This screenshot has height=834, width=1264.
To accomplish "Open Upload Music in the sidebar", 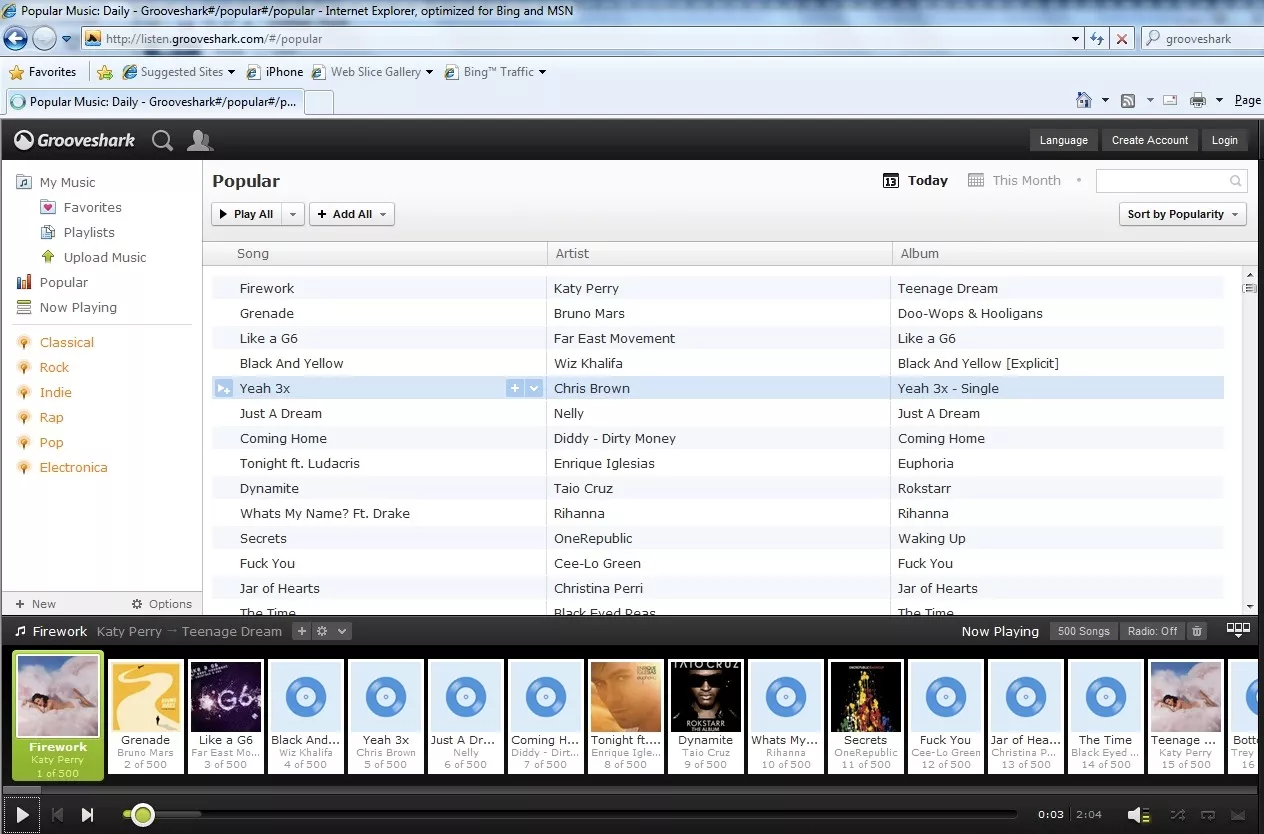I will click(x=93, y=257).
